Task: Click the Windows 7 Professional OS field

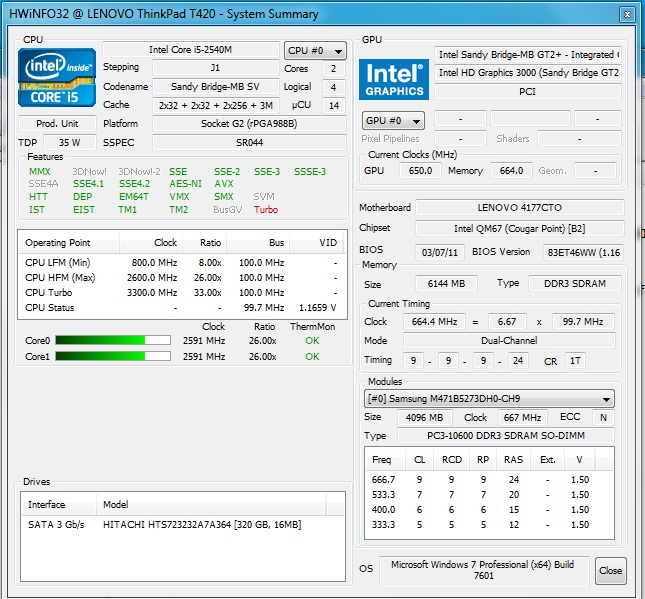Action: (484, 570)
